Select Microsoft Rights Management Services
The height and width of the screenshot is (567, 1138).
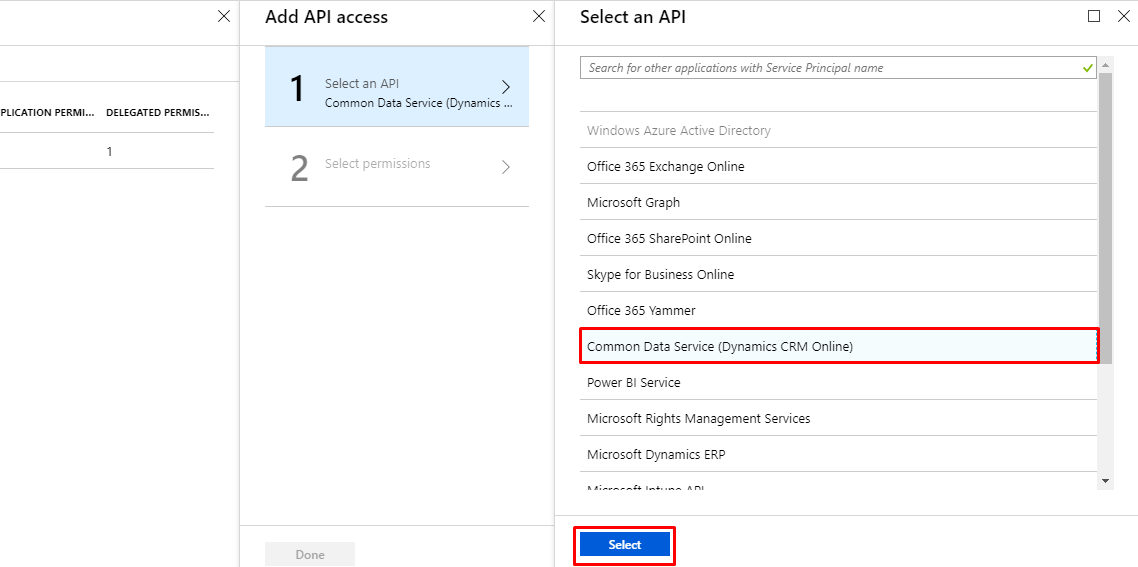[699, 419]
